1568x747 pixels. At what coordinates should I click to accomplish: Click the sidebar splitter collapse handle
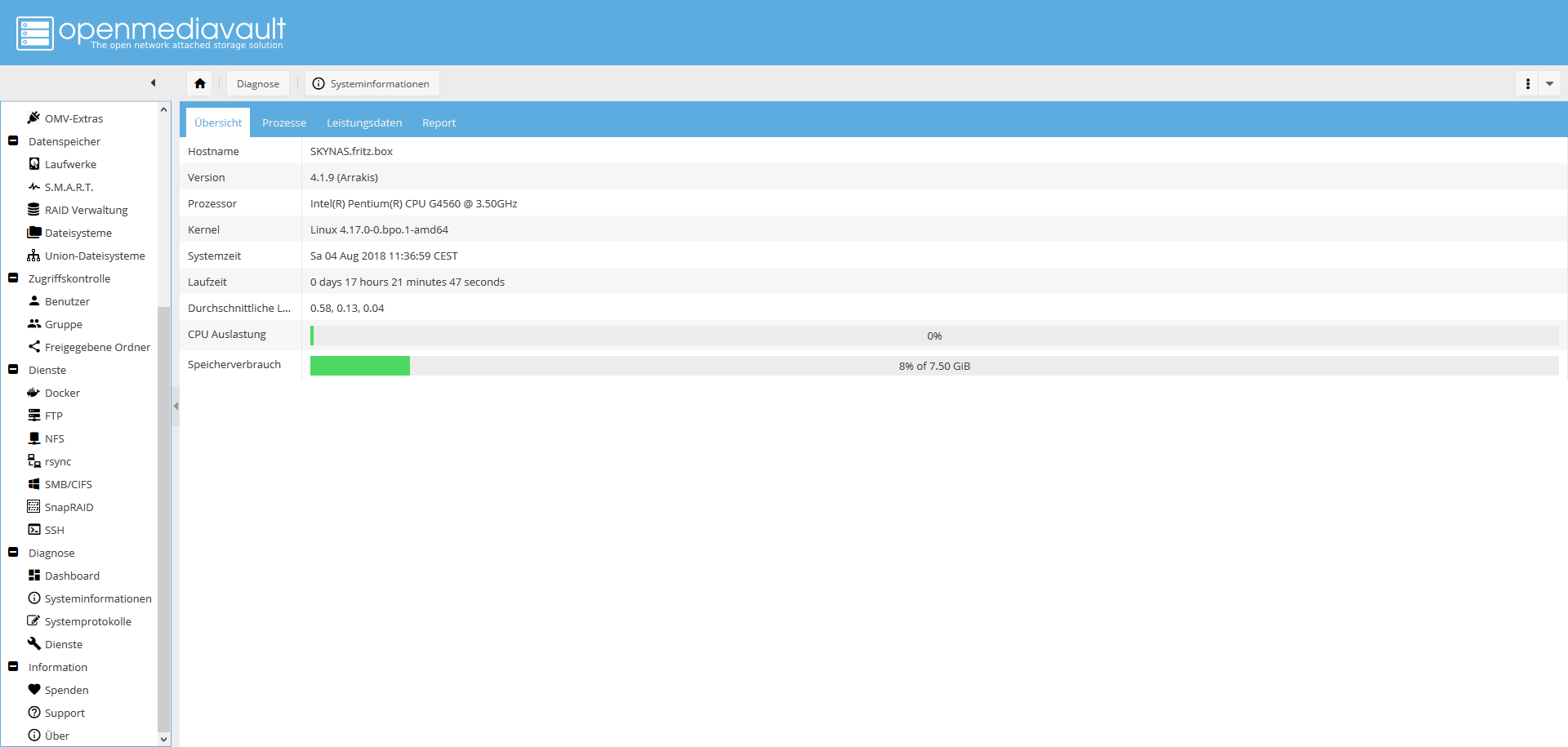[176, 406]
